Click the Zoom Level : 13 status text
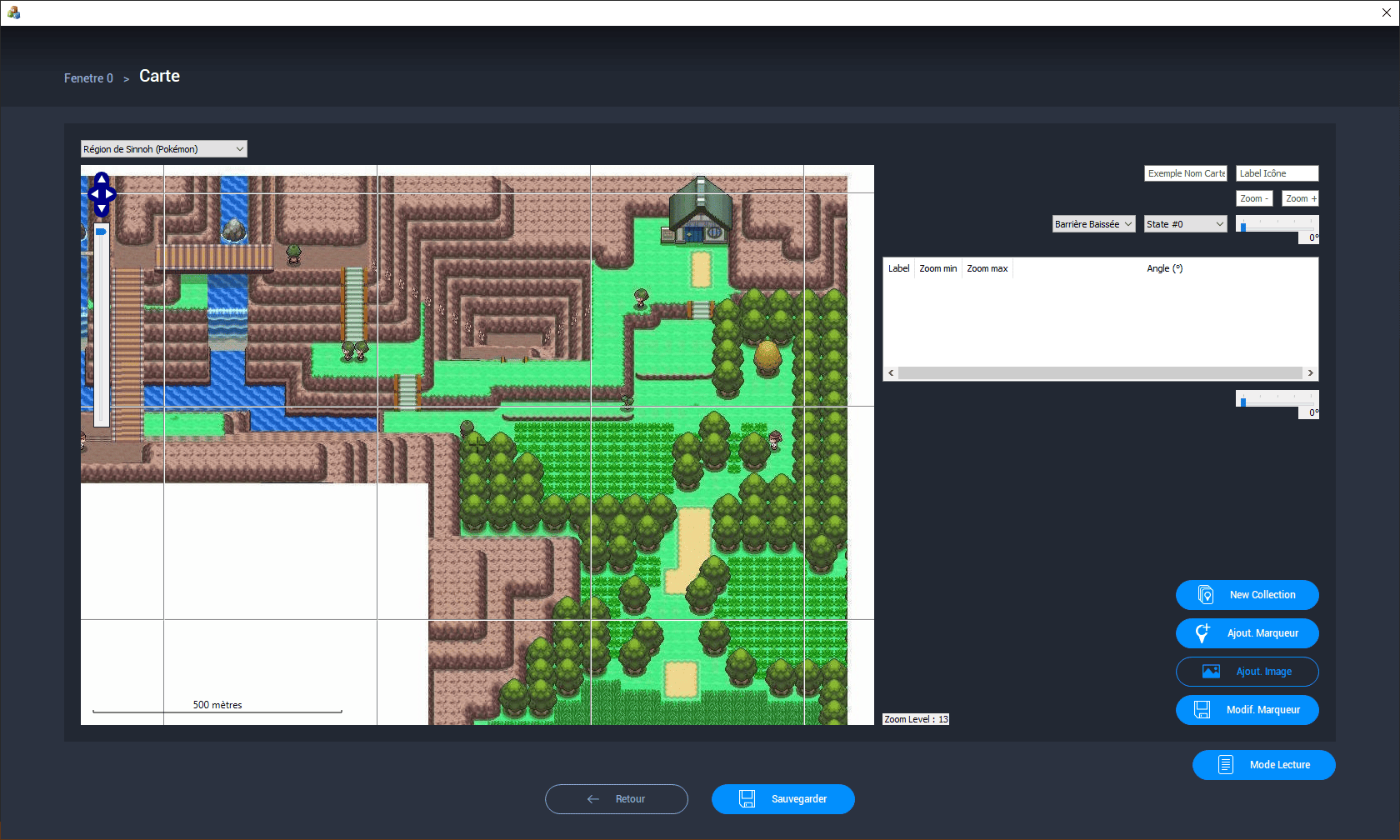Viewport: 1400px width, 840px height. [916, 719]
